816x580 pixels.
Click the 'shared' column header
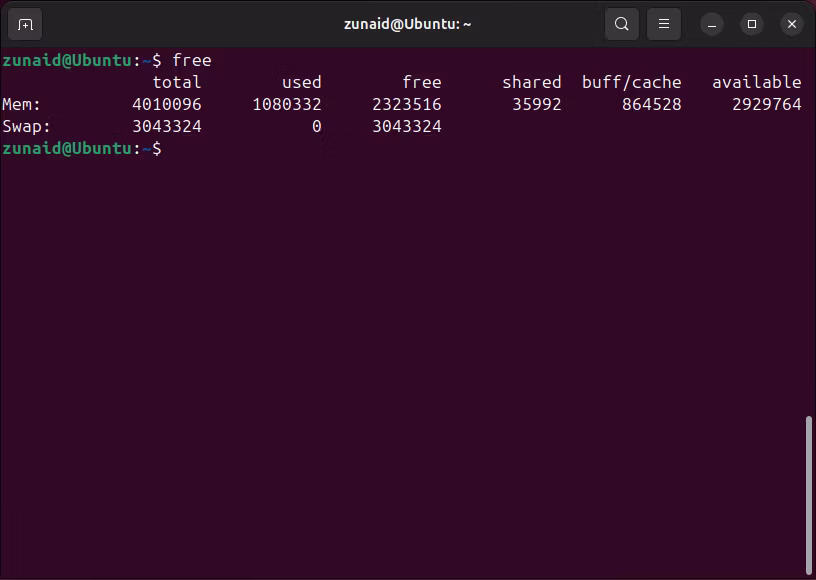click(531, 82)
